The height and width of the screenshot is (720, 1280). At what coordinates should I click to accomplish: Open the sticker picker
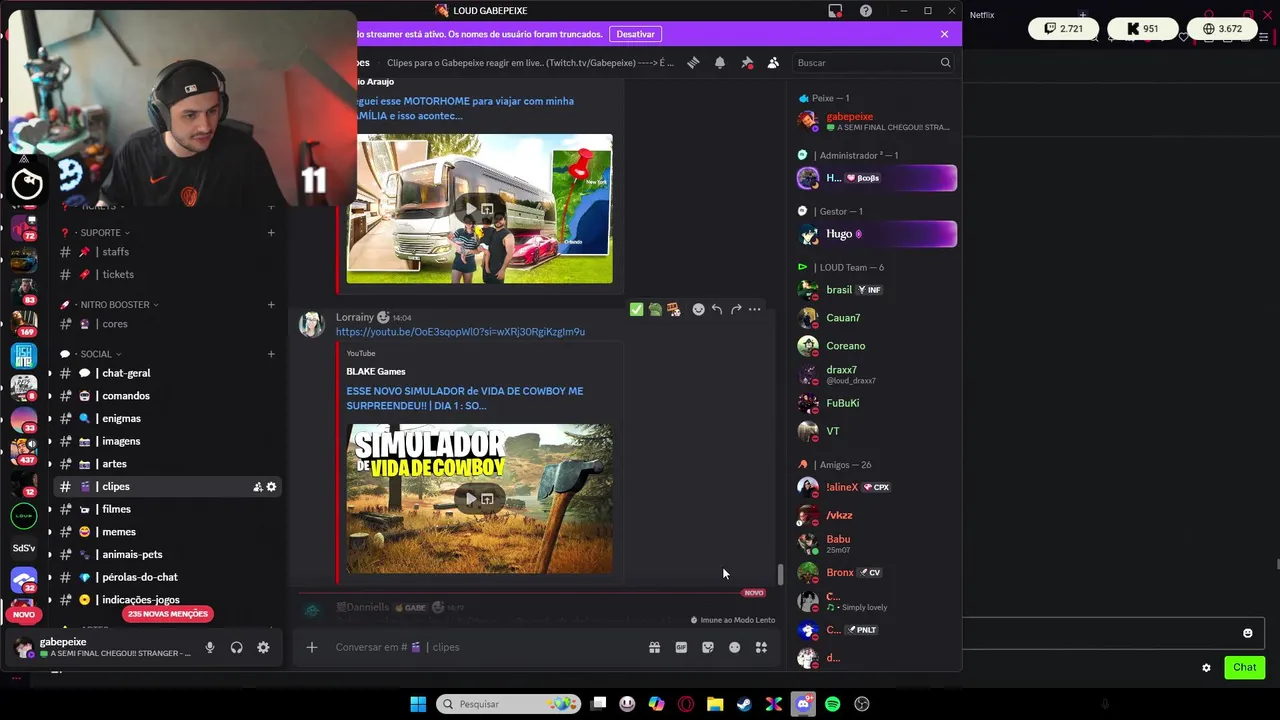click(x=708, y=647)
